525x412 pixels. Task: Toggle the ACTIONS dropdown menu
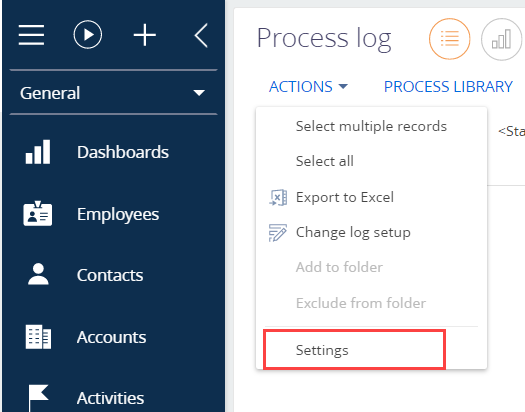[x=308, y=87]
